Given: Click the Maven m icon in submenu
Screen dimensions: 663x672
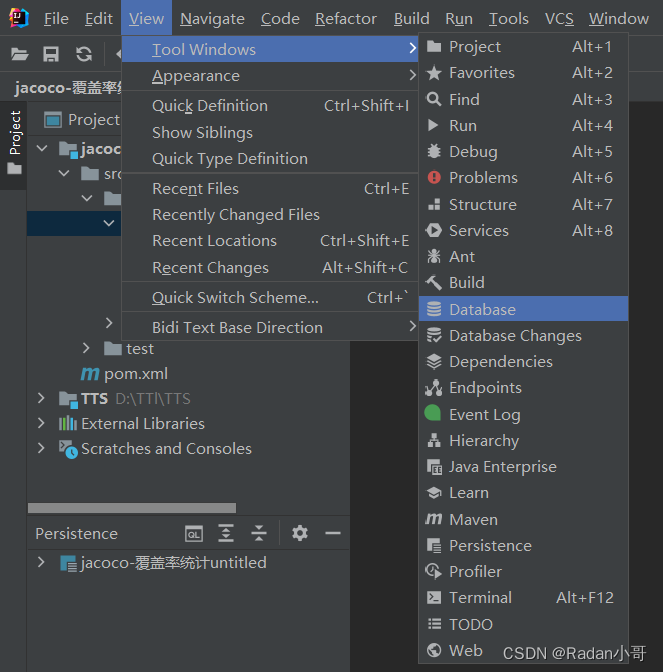Looking at the screenshot, I should point(434,519).
